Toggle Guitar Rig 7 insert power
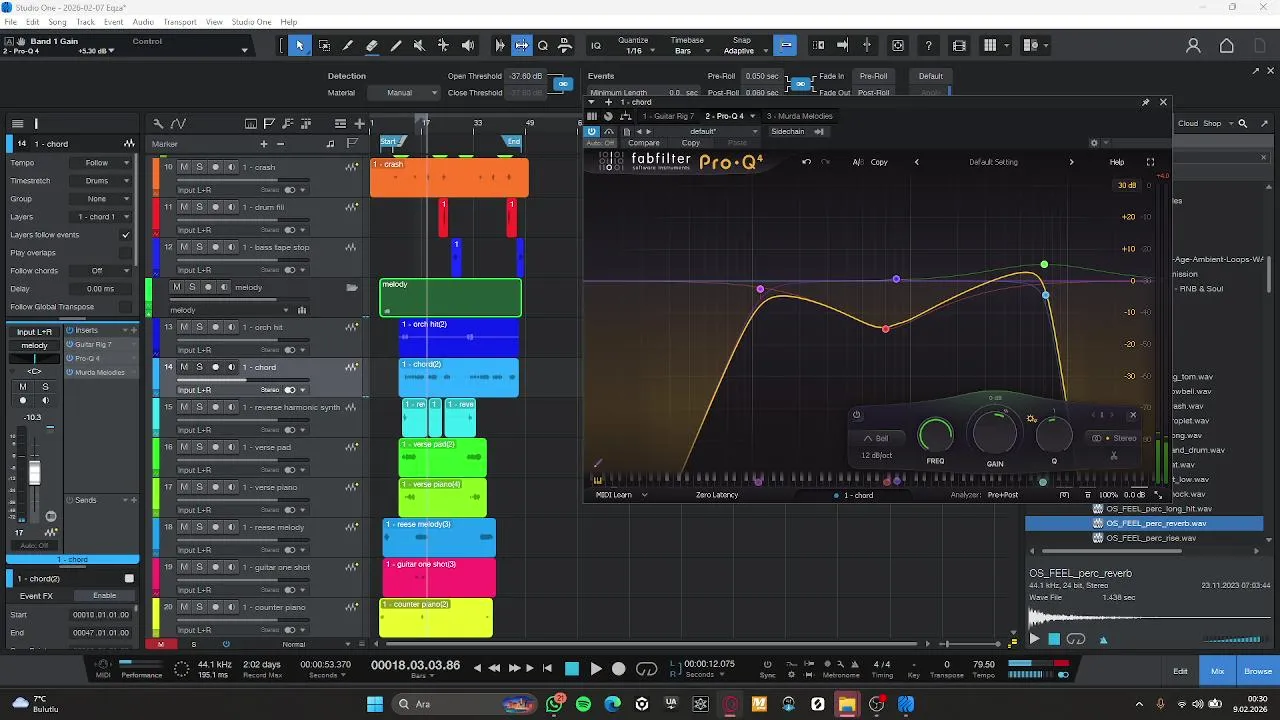 point(70,345)
